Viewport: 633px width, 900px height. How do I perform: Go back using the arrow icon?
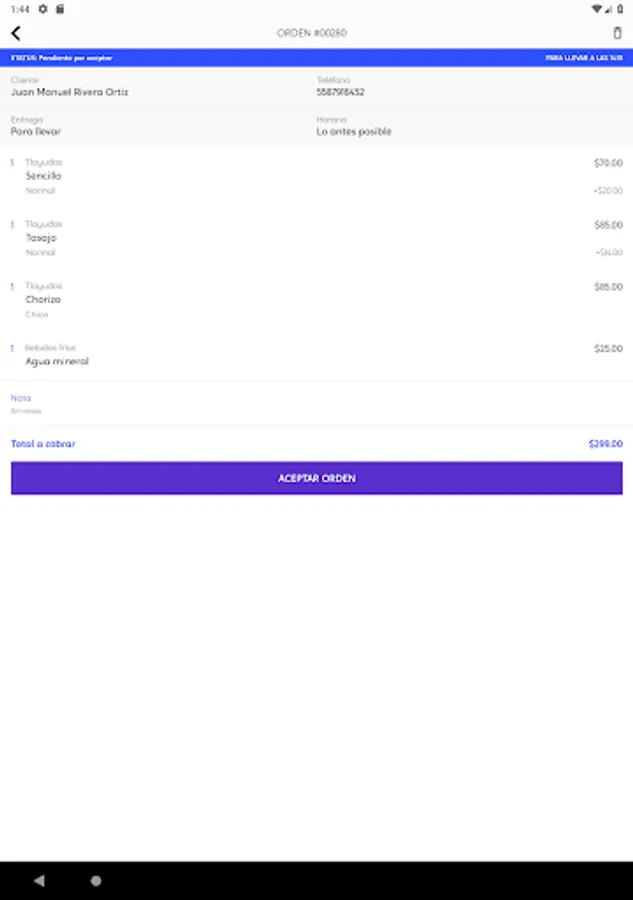click(x=15, y=33)
